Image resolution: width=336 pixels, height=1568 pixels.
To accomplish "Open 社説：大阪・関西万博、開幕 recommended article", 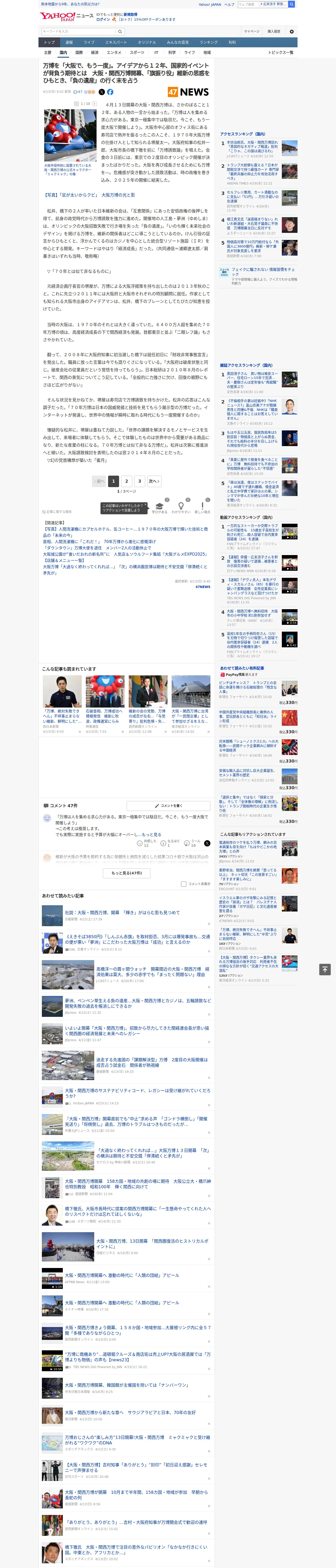I will click(122, 912).
